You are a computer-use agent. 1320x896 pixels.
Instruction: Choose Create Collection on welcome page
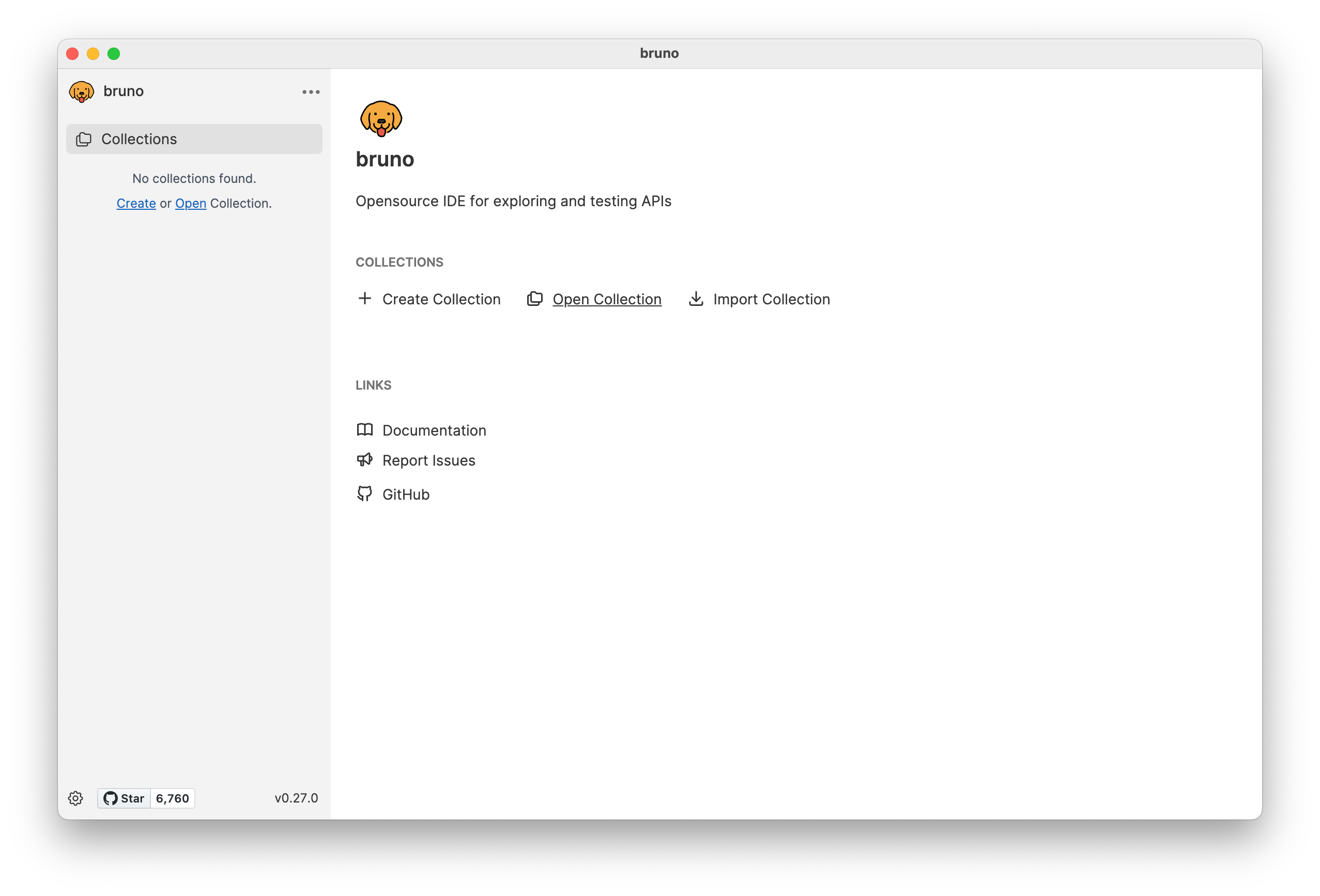[441, 299]
